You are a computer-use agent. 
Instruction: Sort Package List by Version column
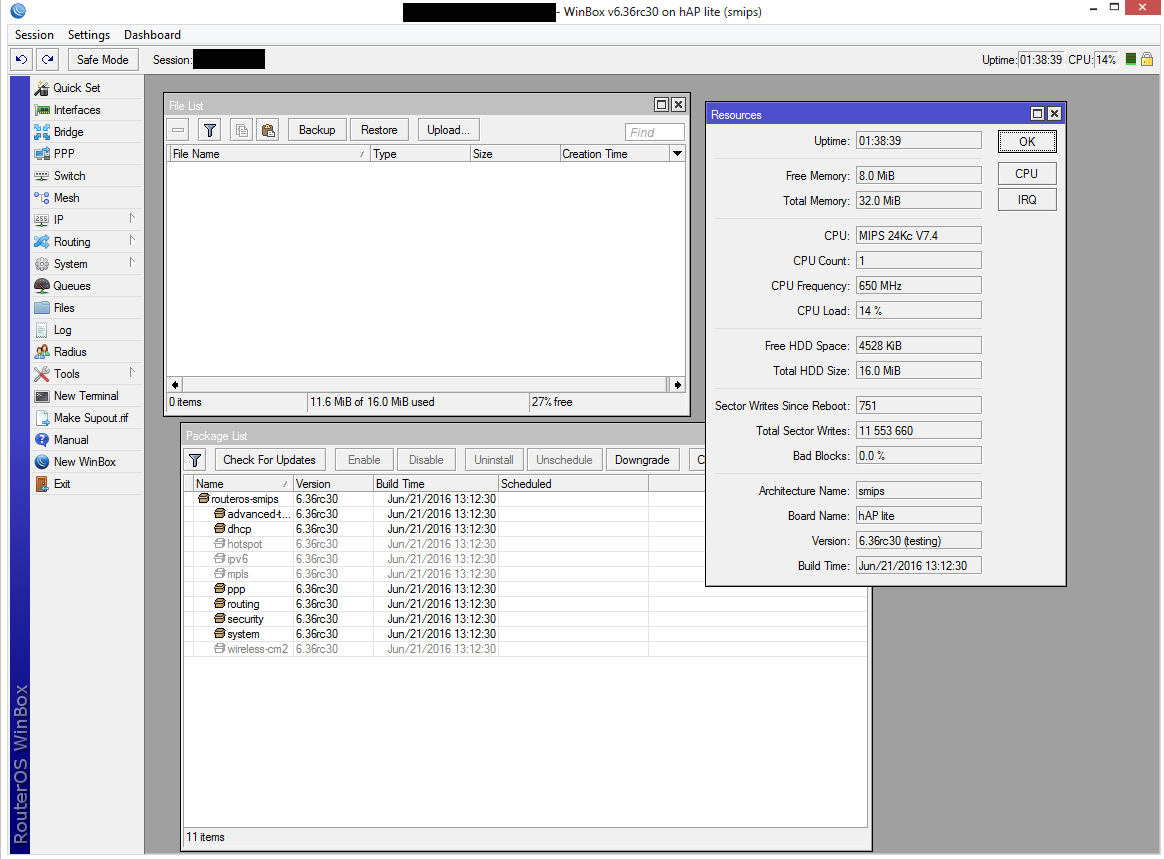333,483
